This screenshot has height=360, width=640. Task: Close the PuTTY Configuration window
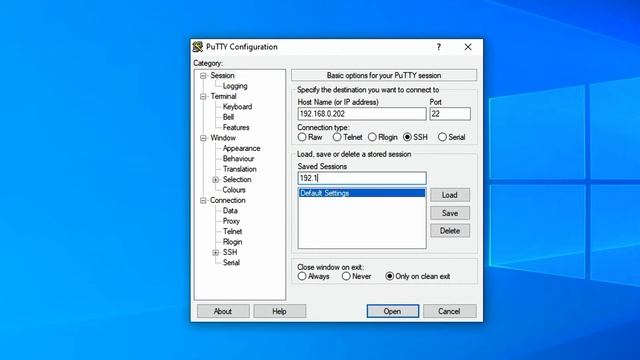pyautogui.click(x=468, y=47)
